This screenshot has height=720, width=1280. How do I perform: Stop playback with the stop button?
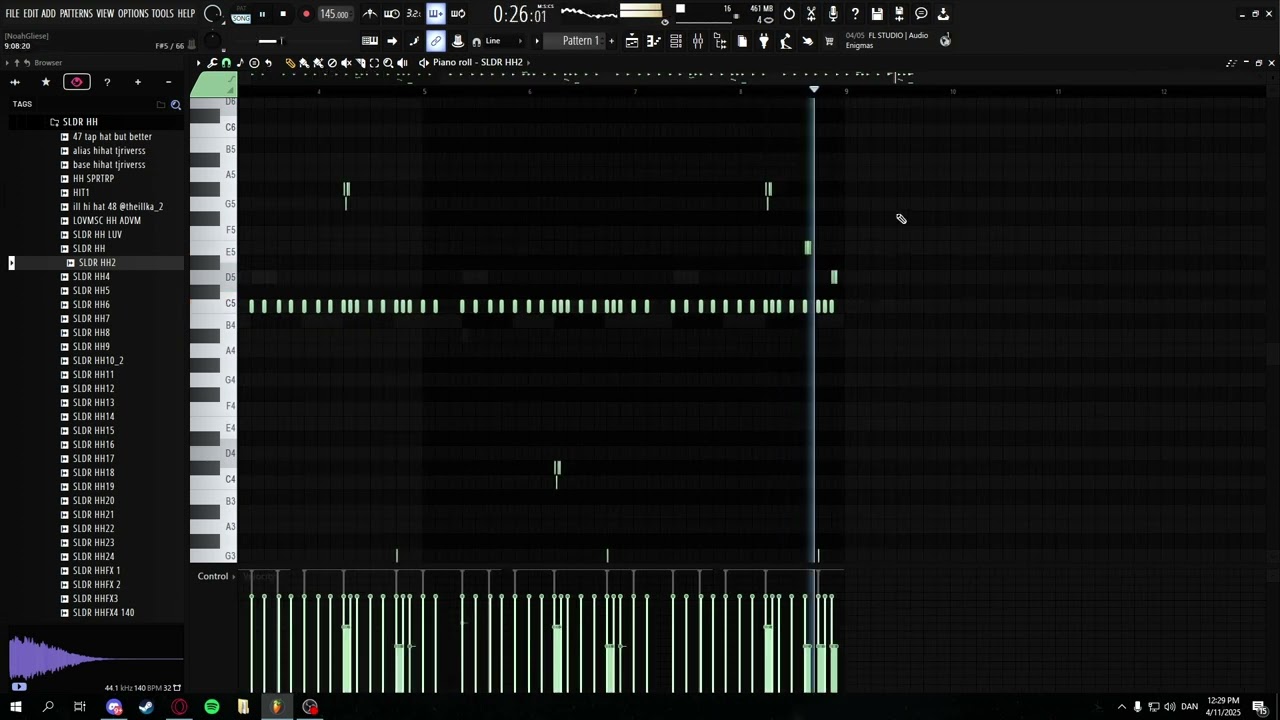(x=283, y=14)
